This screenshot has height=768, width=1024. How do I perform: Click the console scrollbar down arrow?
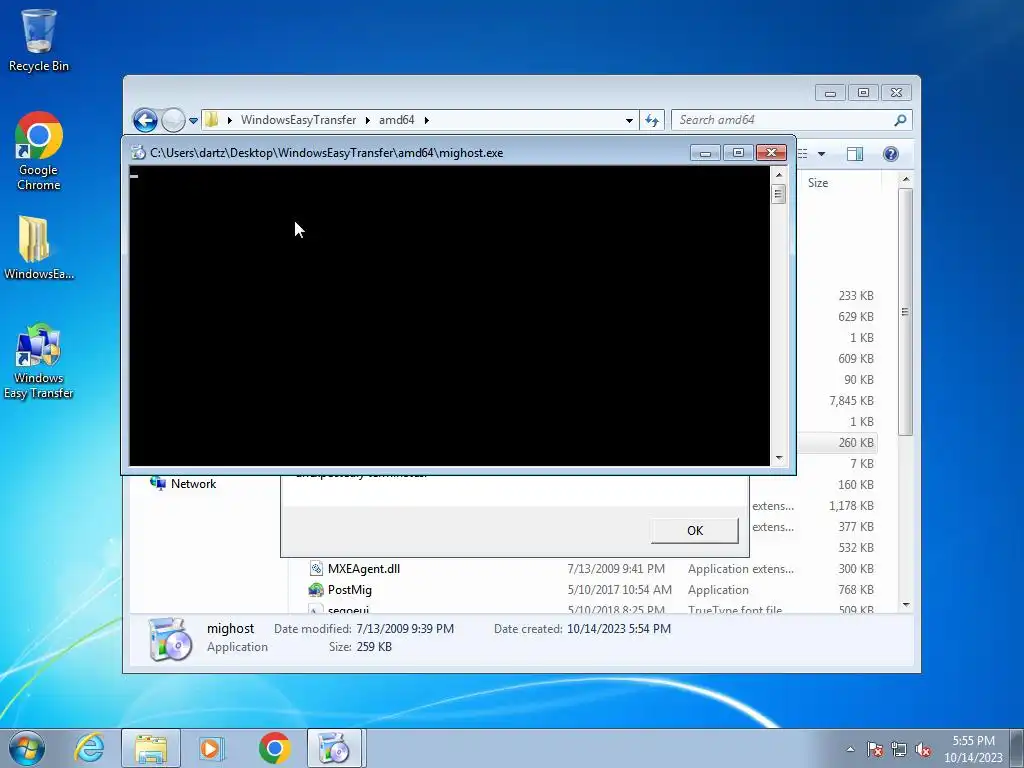778,458
